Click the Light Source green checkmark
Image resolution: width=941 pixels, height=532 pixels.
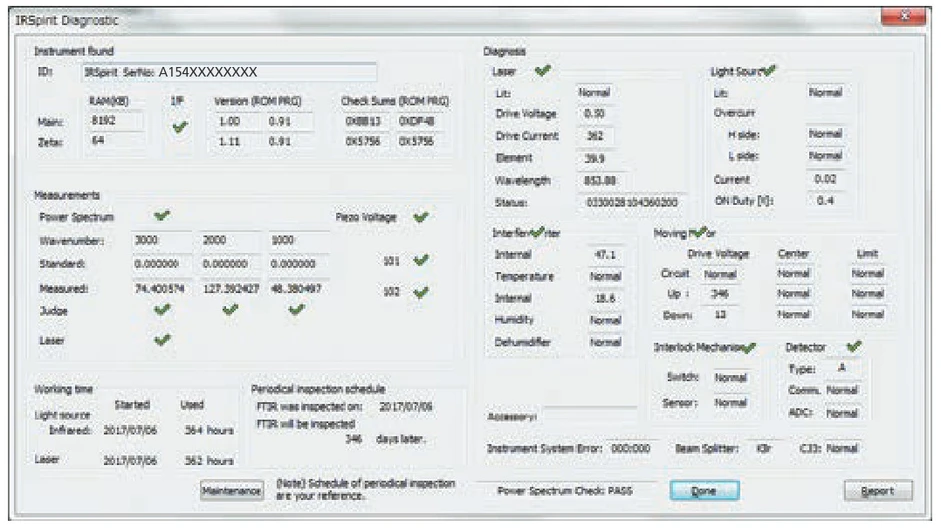pyautogui.click(x=771, y=71)
